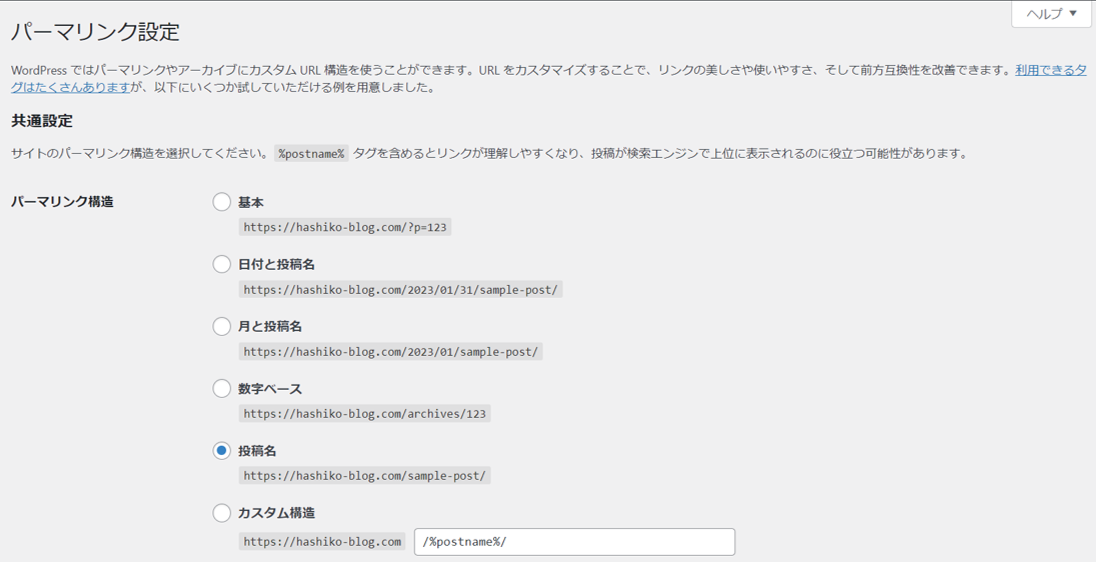Click the ?p=123 example URL
The height and width of the screenshot is (562, 1096).
tap(345, 228)
